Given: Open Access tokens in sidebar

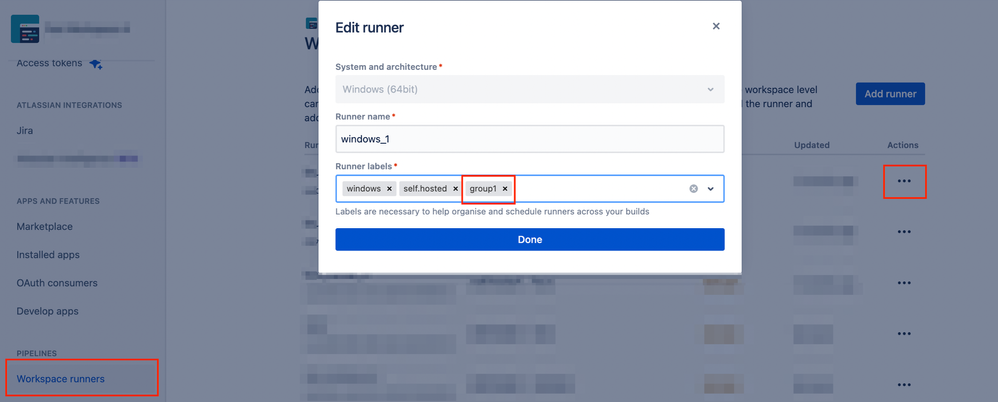Looking at the screenshot, I should pyautogui.click(x=49, y=63).
